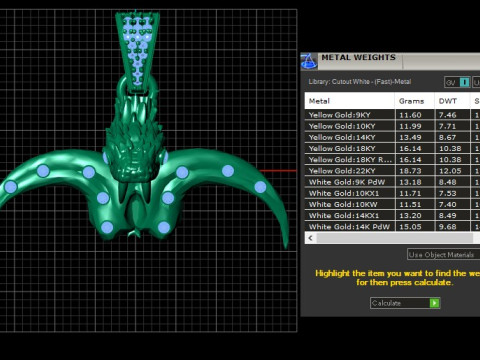480x360 pixels.
Task: Click the 11.99 grams cell
Action: (x=415, y=126)
